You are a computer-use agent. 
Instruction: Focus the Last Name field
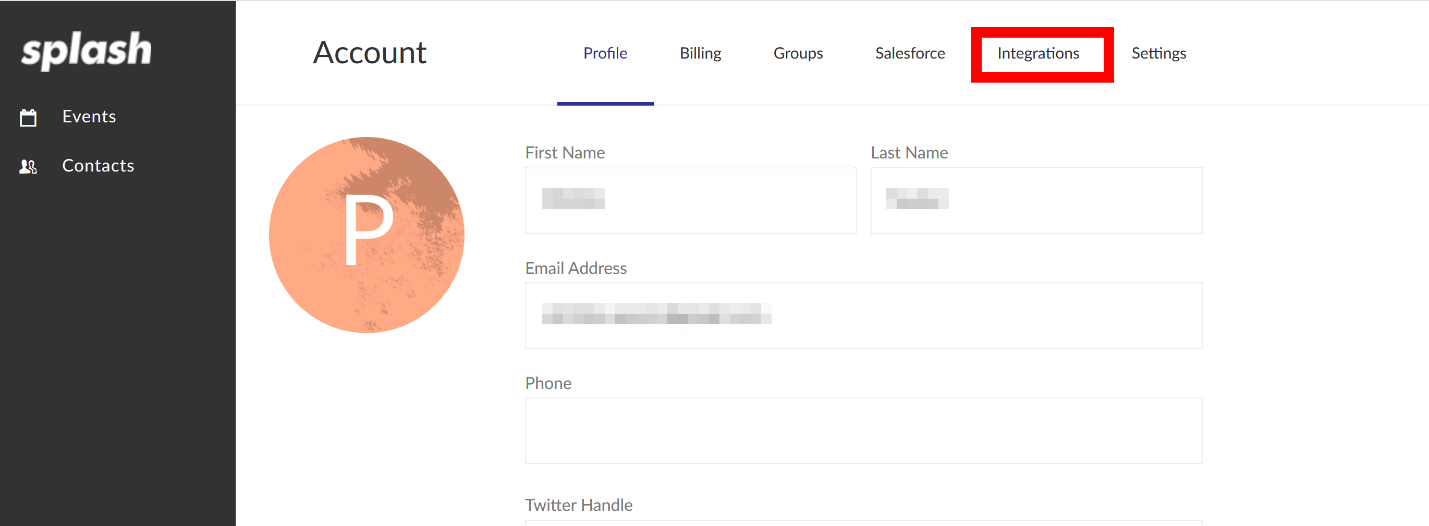click(x=1037, y=200)
